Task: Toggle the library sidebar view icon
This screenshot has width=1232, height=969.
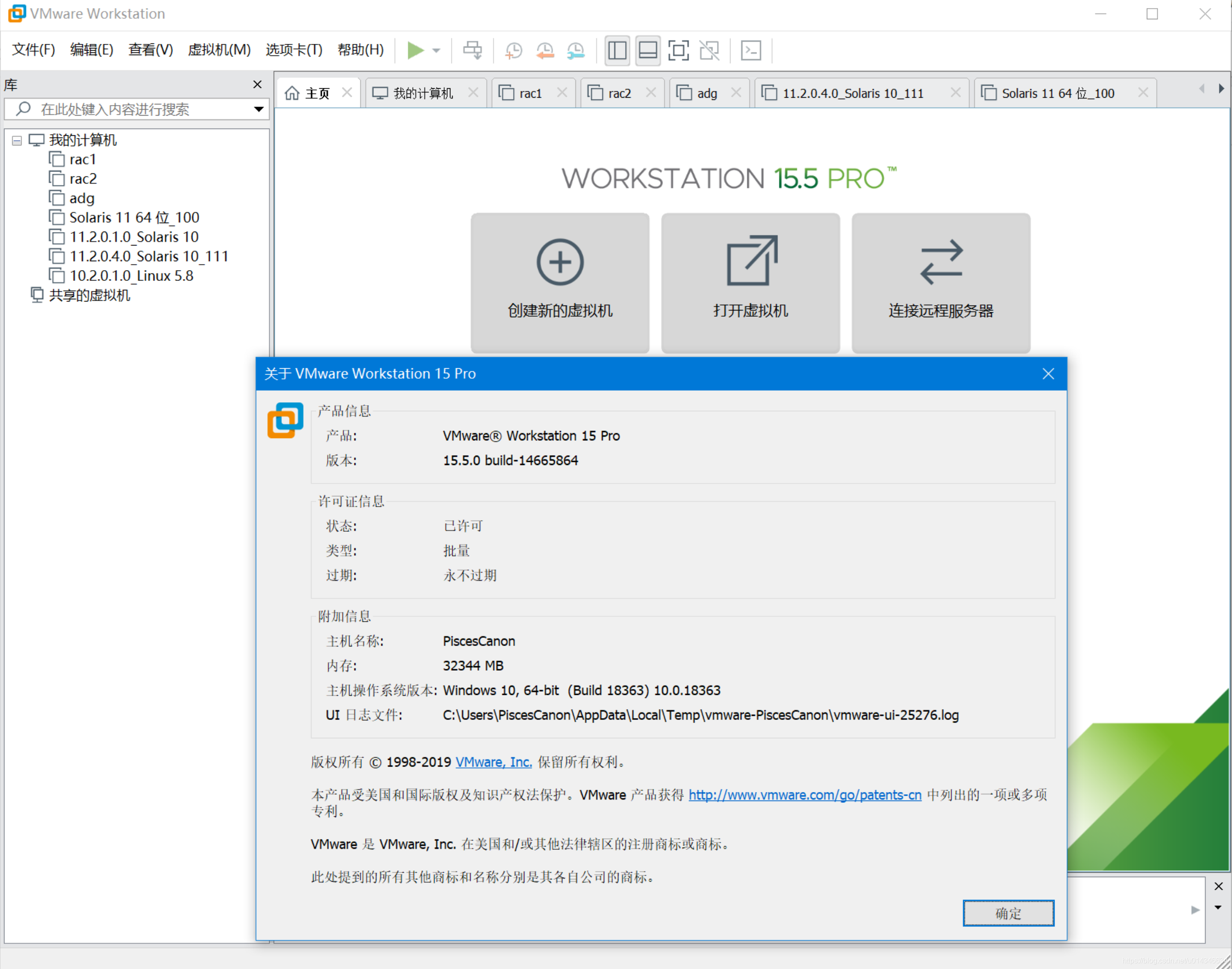Action: 618,50
